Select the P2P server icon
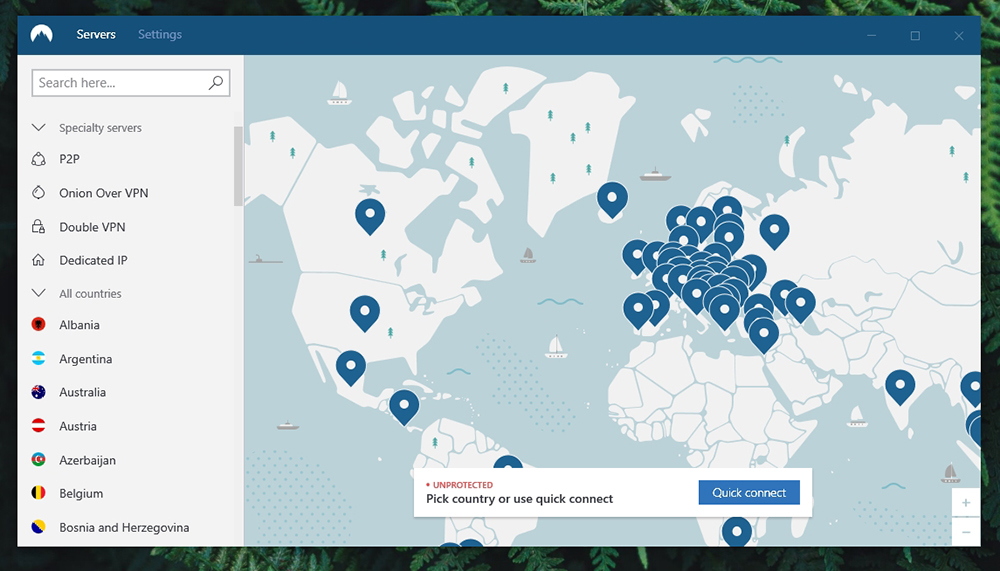 coord(38,159)
